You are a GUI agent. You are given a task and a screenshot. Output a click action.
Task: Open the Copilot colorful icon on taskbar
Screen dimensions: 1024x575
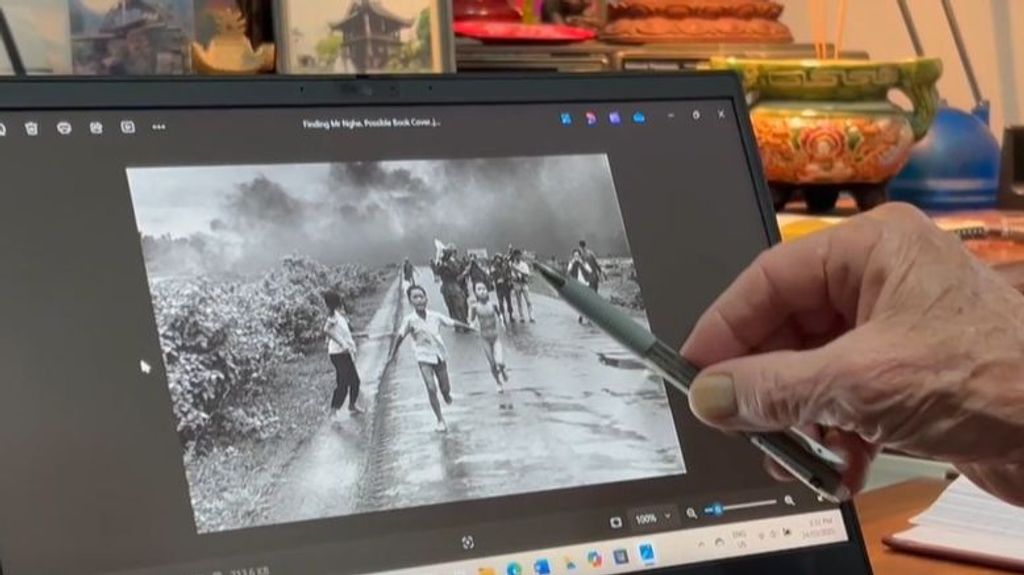coord(593,560)
